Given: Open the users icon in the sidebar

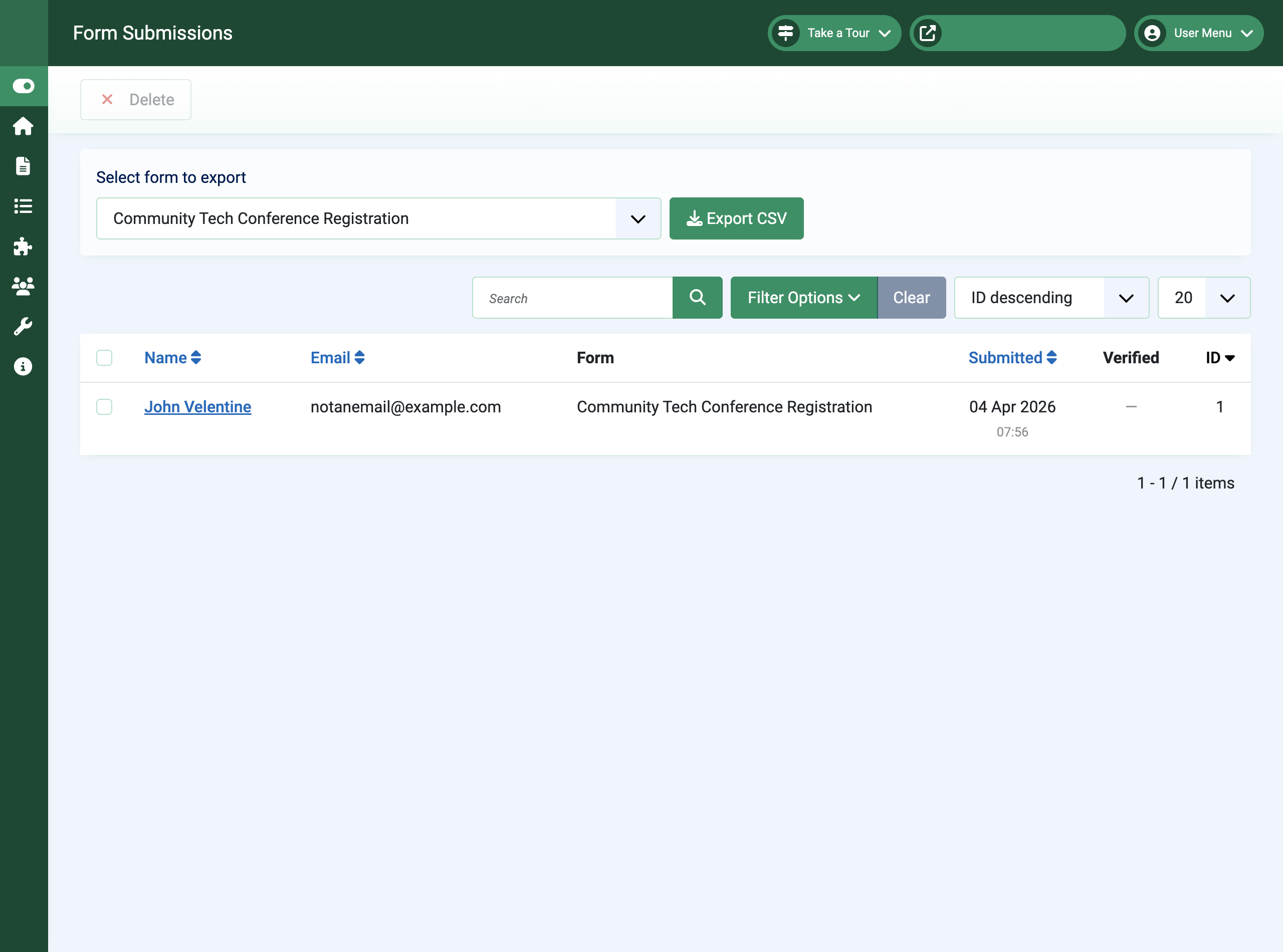Looking at the screenshot, I should (x=24, y=287).
